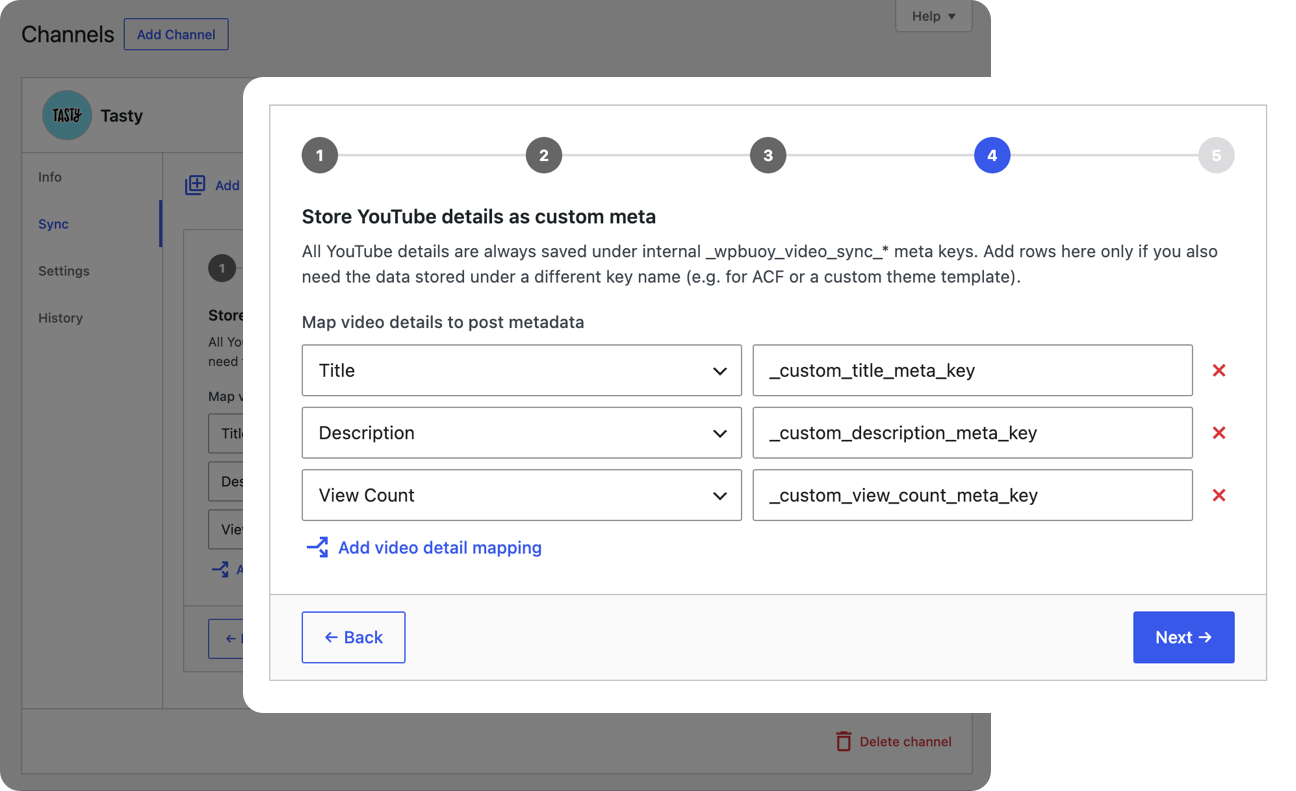
Task: Open the Description detail dropdown
Action: tap(522, 433)
